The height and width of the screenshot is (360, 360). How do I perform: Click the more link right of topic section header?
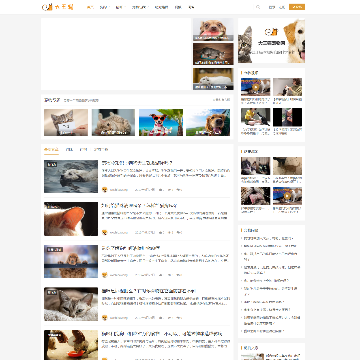(221, 100)
